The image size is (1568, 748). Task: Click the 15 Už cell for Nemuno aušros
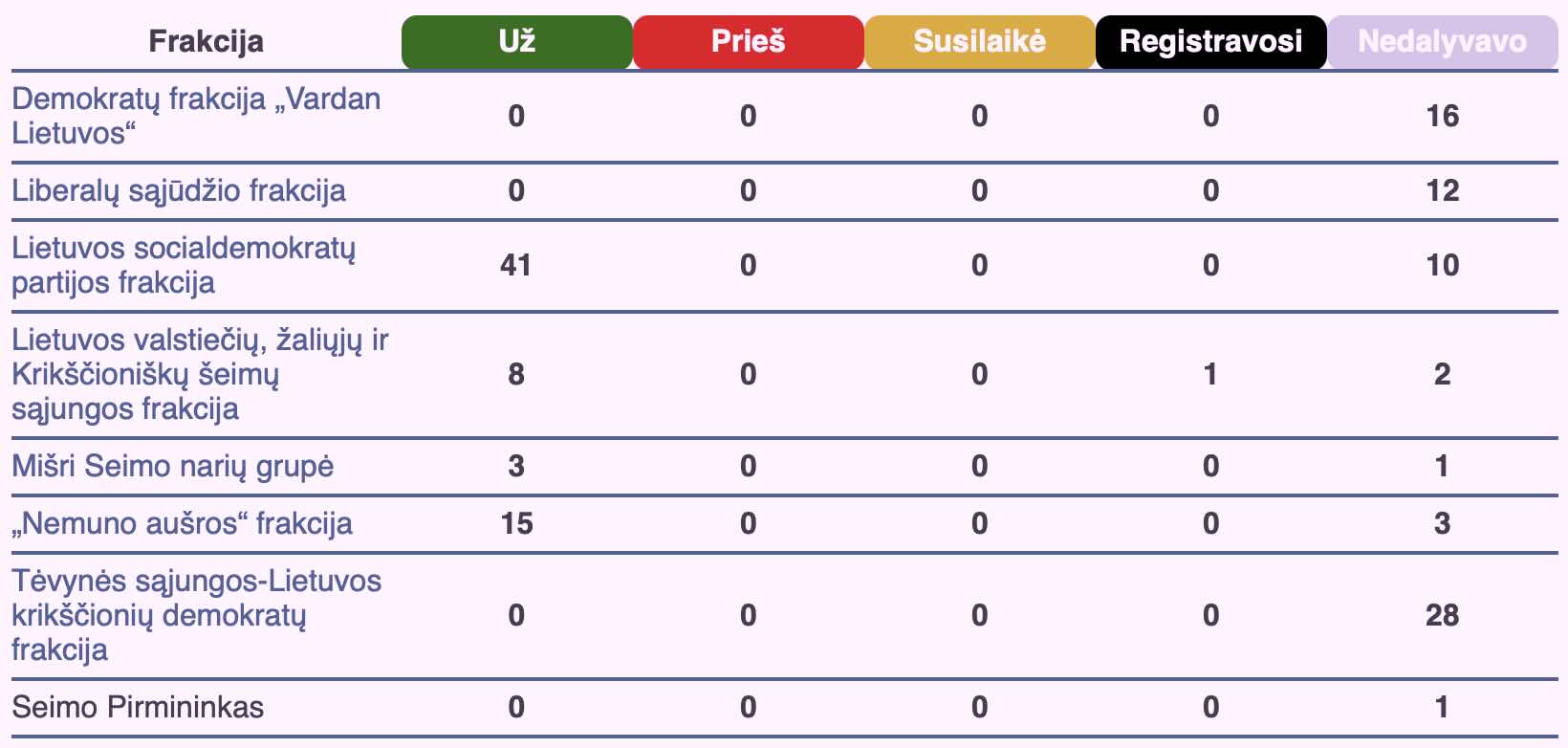tap(516, 523)
